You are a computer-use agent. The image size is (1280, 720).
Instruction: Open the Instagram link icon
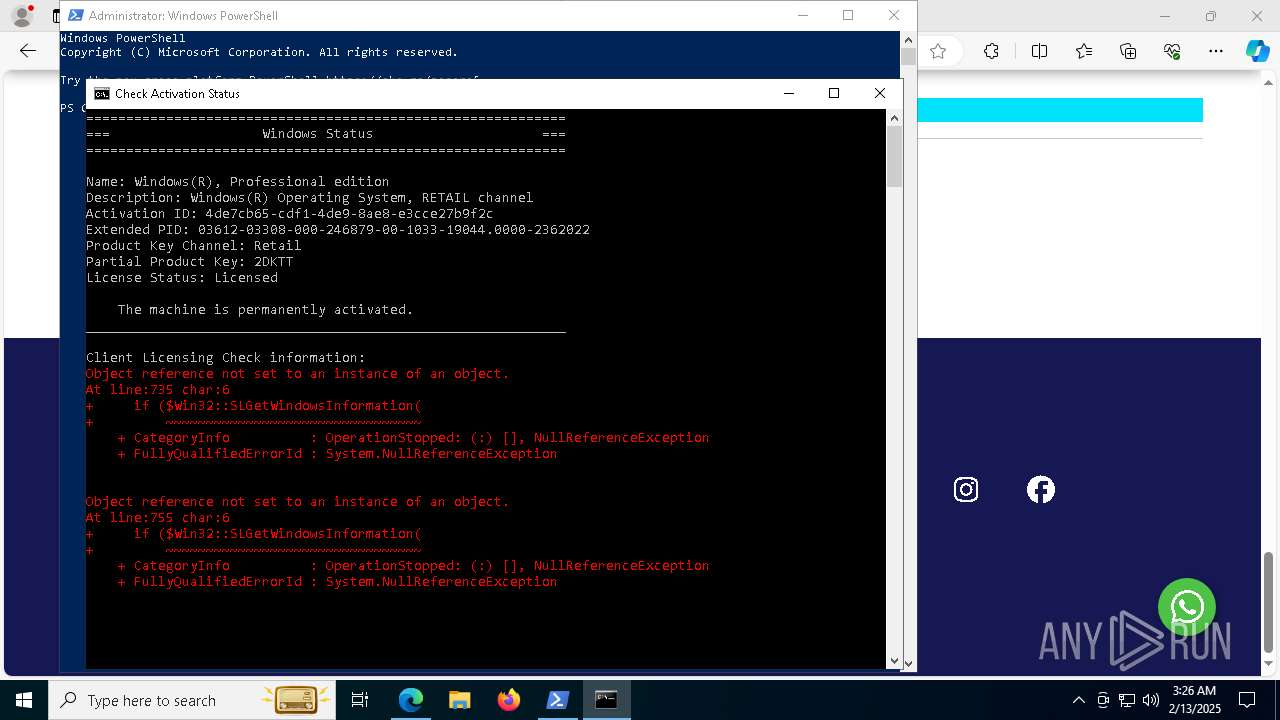click(966, 489)
